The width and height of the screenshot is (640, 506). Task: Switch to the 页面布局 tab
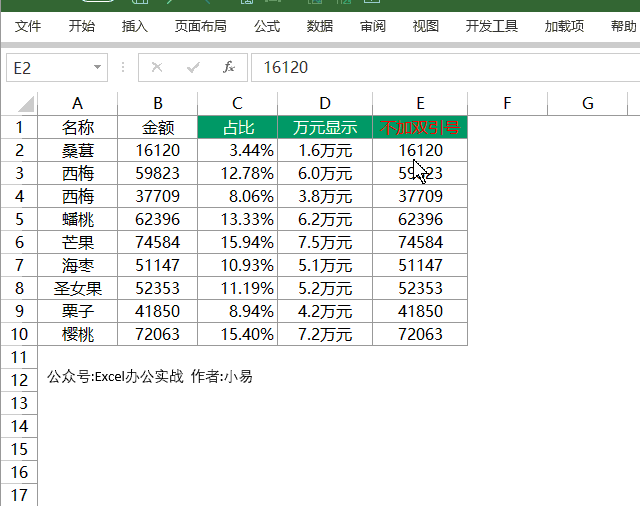(x=200, y=27)
